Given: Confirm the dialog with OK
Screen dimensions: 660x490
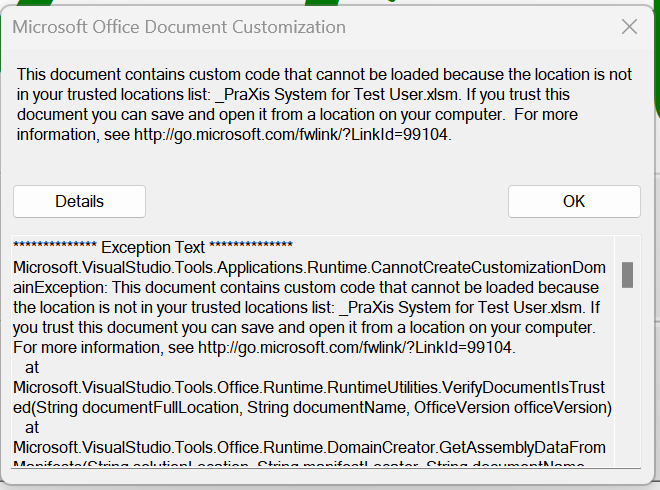Looking at the screenshot, I should (574, 201).
